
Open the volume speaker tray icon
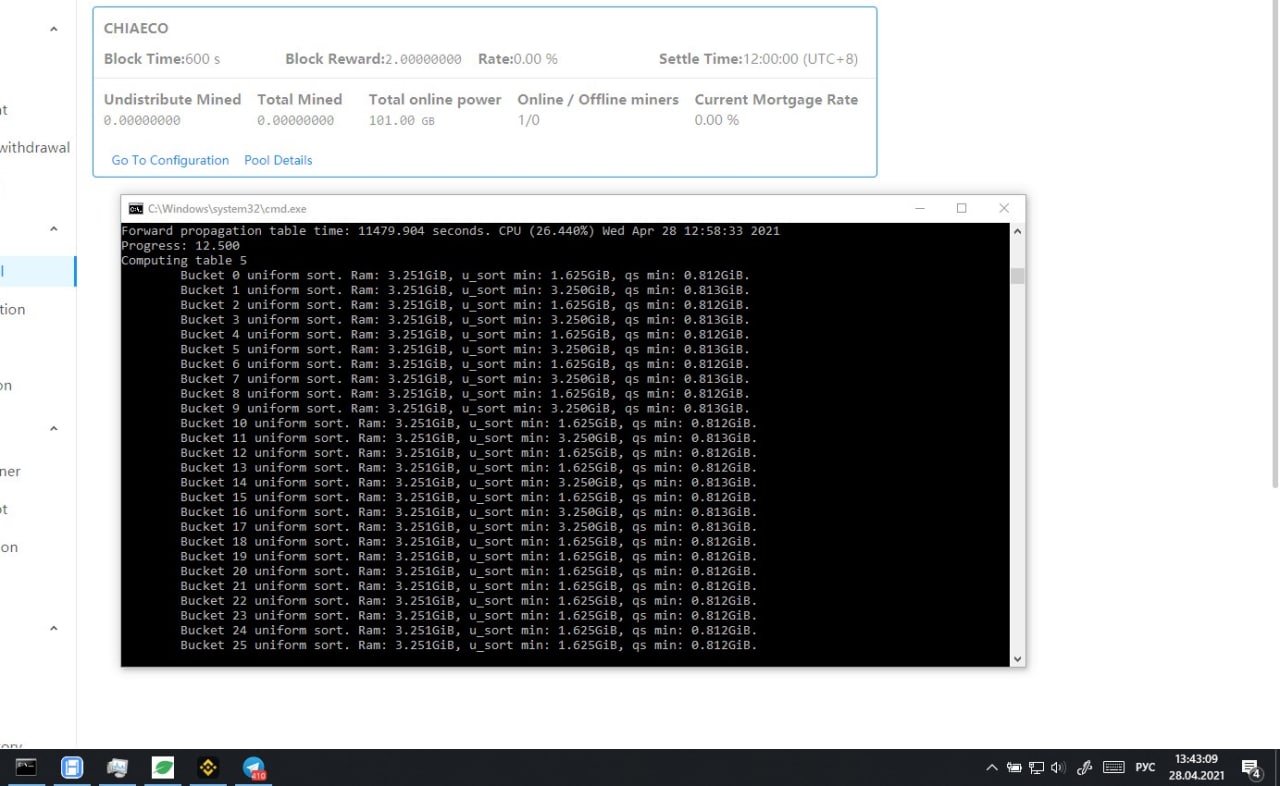click(1059, 768)
